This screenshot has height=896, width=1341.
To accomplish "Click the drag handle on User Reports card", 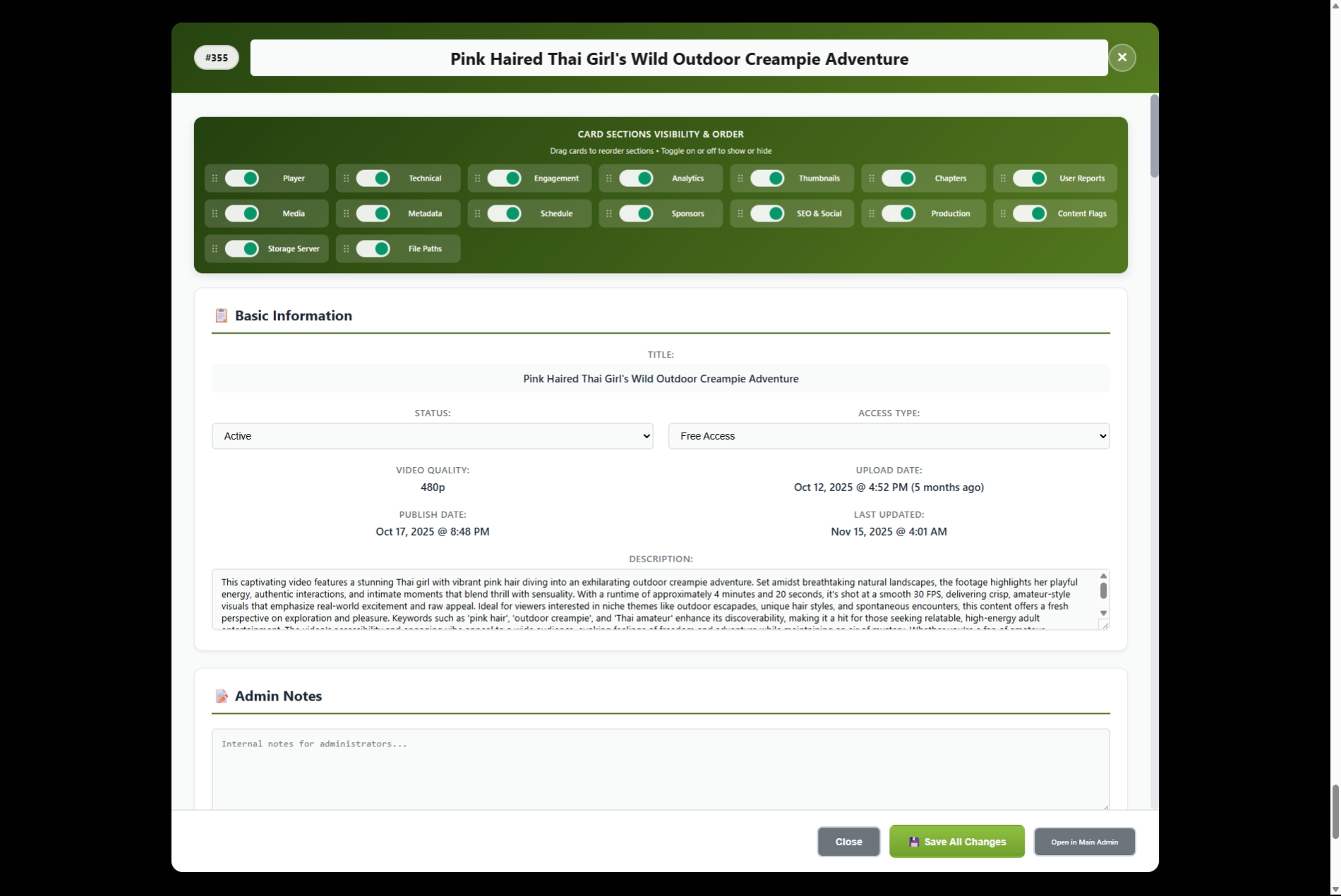I will 1003,178.
